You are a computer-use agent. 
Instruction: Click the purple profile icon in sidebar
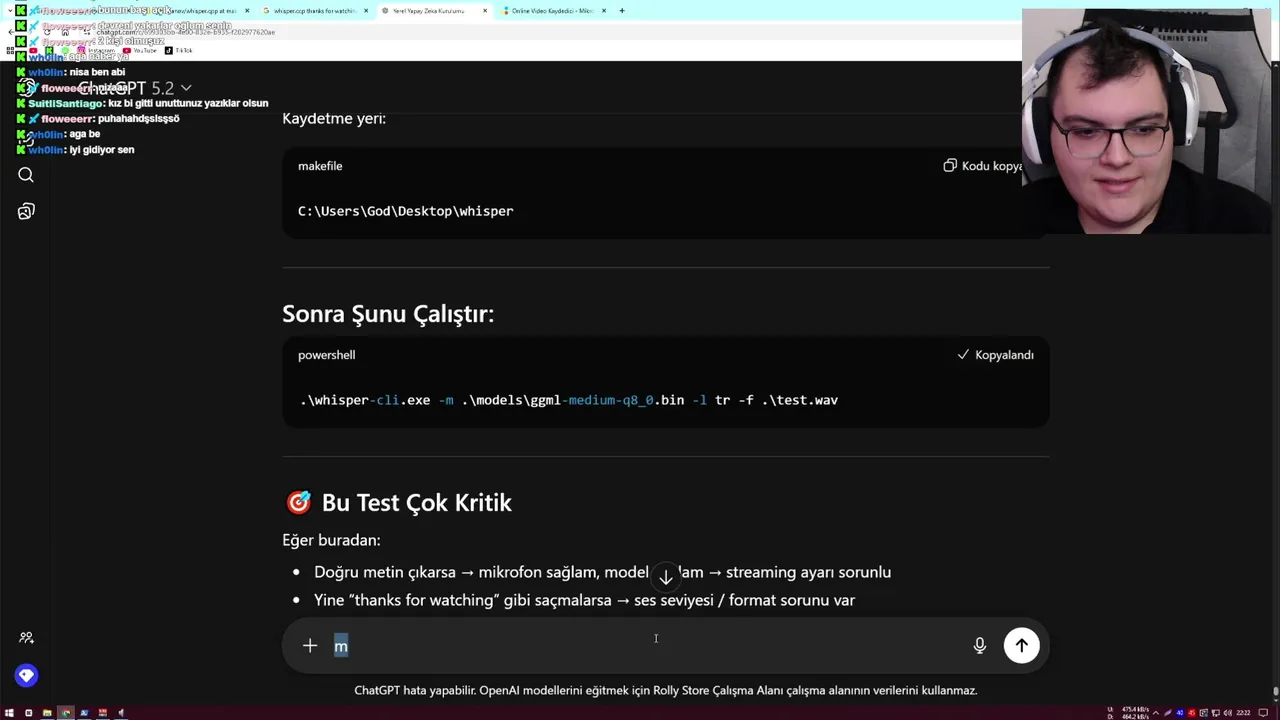[26, 676]
